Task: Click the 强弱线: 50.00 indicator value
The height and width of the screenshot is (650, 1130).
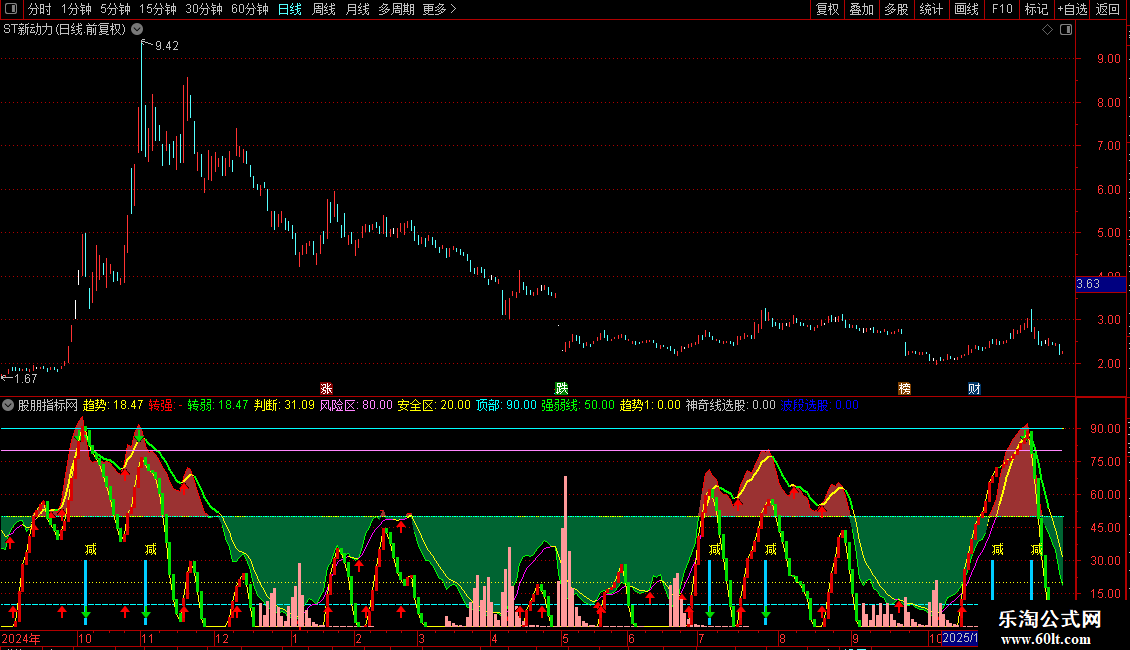Action: click(578, 405)
